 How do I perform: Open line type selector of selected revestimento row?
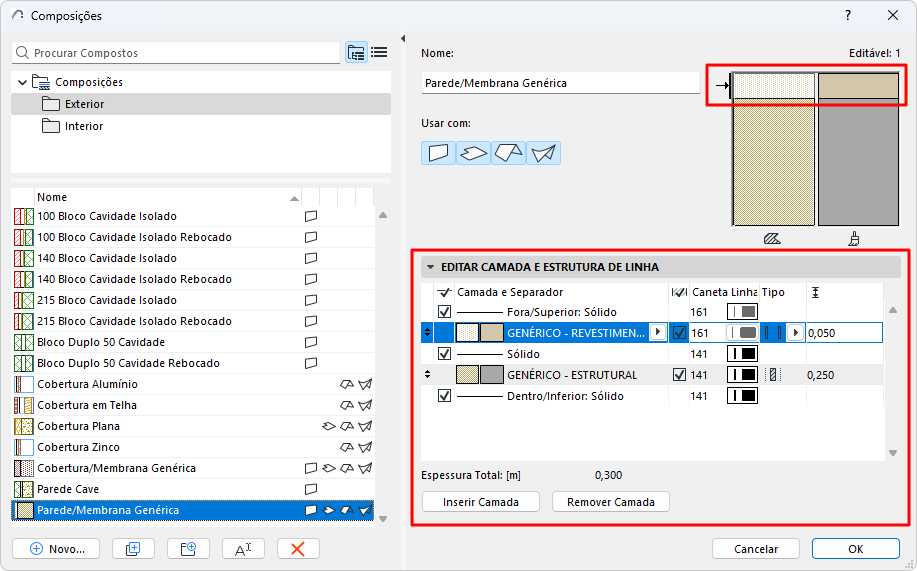742,333
